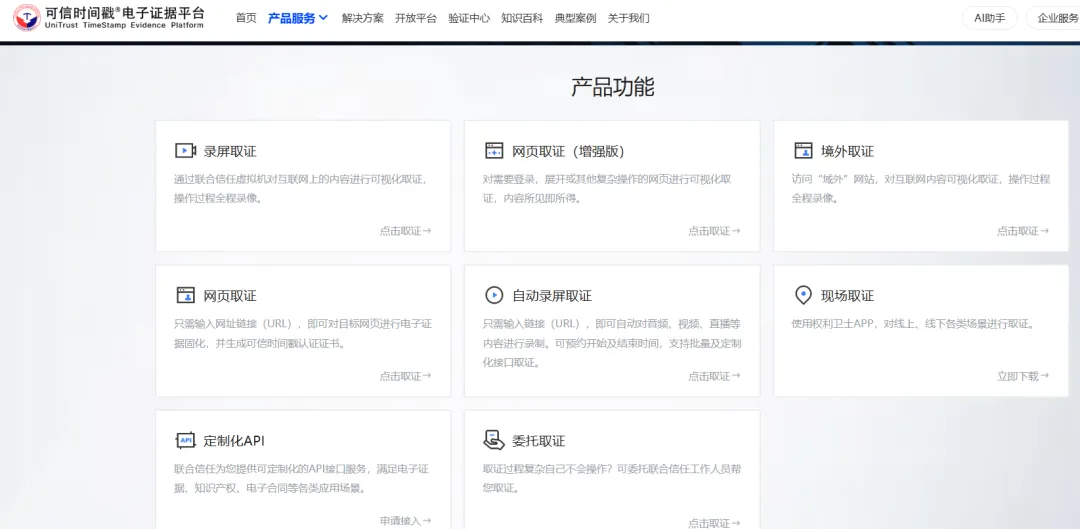Click the 自动录屏取证 play circle icon
The width and height of the screenshot is (1080, 529).
[494, 295]
